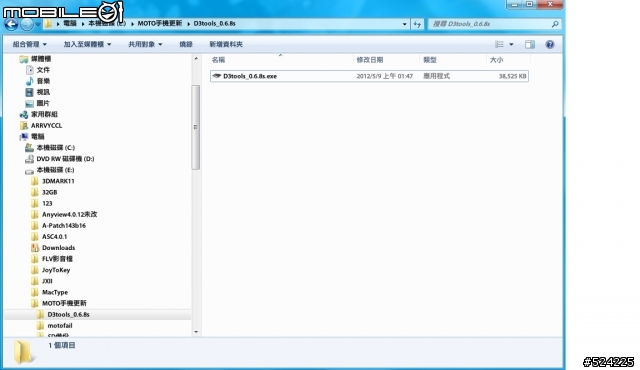Sort by the 修改日期 column header
640x370 pixels.
click(370, 60)
